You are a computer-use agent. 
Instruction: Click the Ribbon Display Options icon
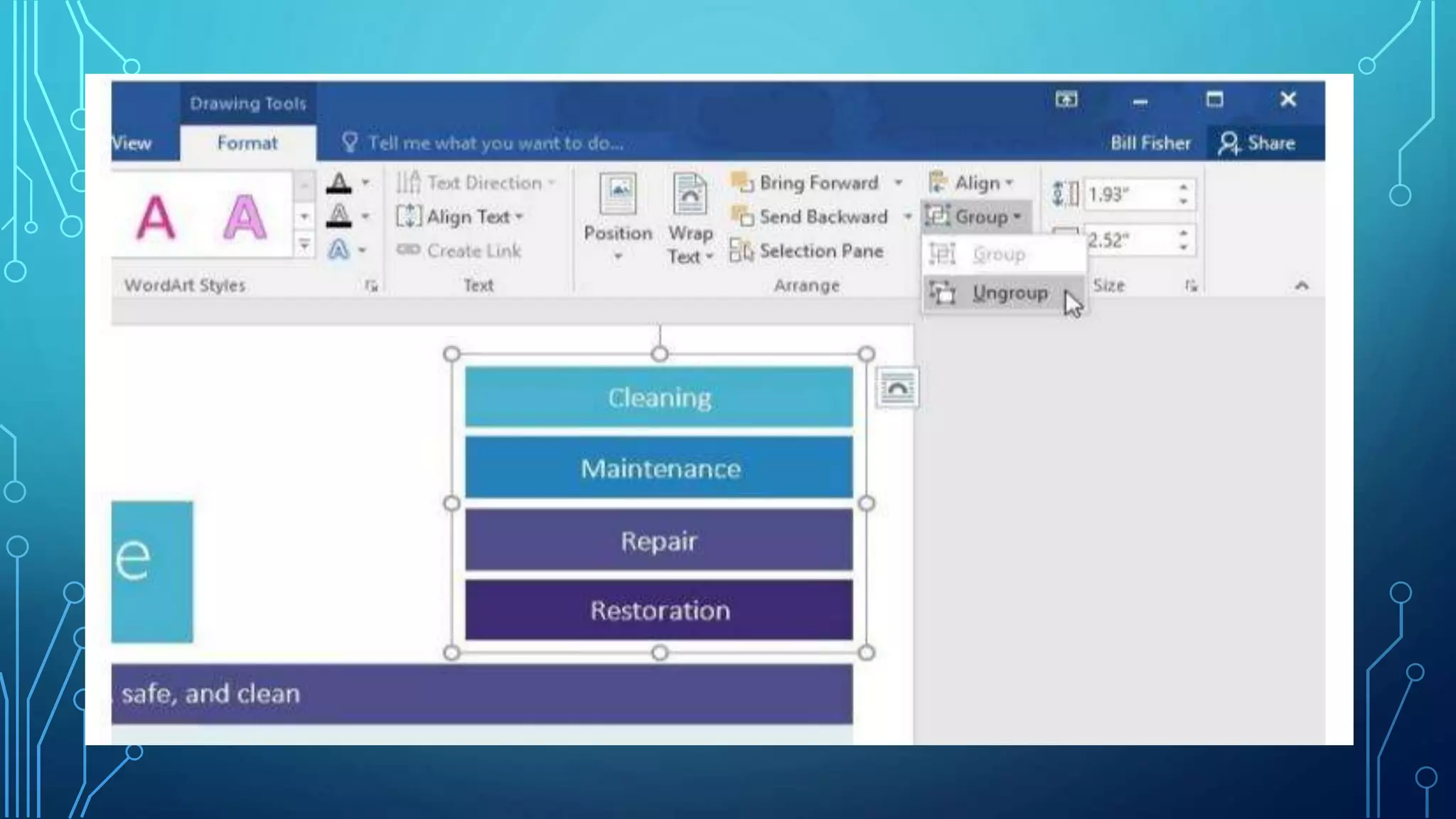pyautogui.click(x=1066, y=100)
